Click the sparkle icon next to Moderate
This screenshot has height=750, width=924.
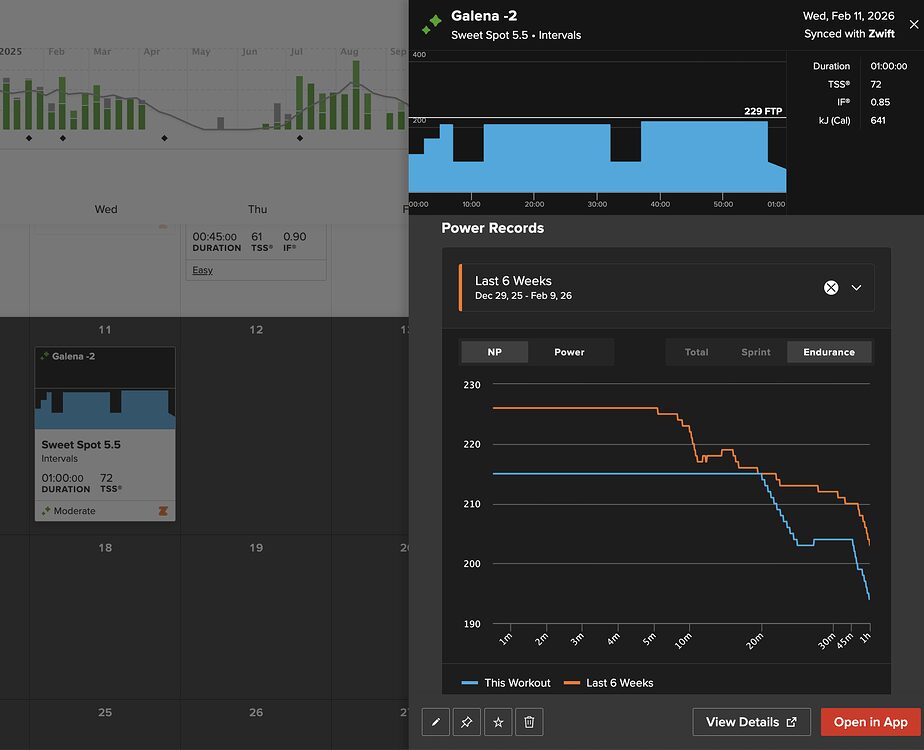click(x=46, y=511)
